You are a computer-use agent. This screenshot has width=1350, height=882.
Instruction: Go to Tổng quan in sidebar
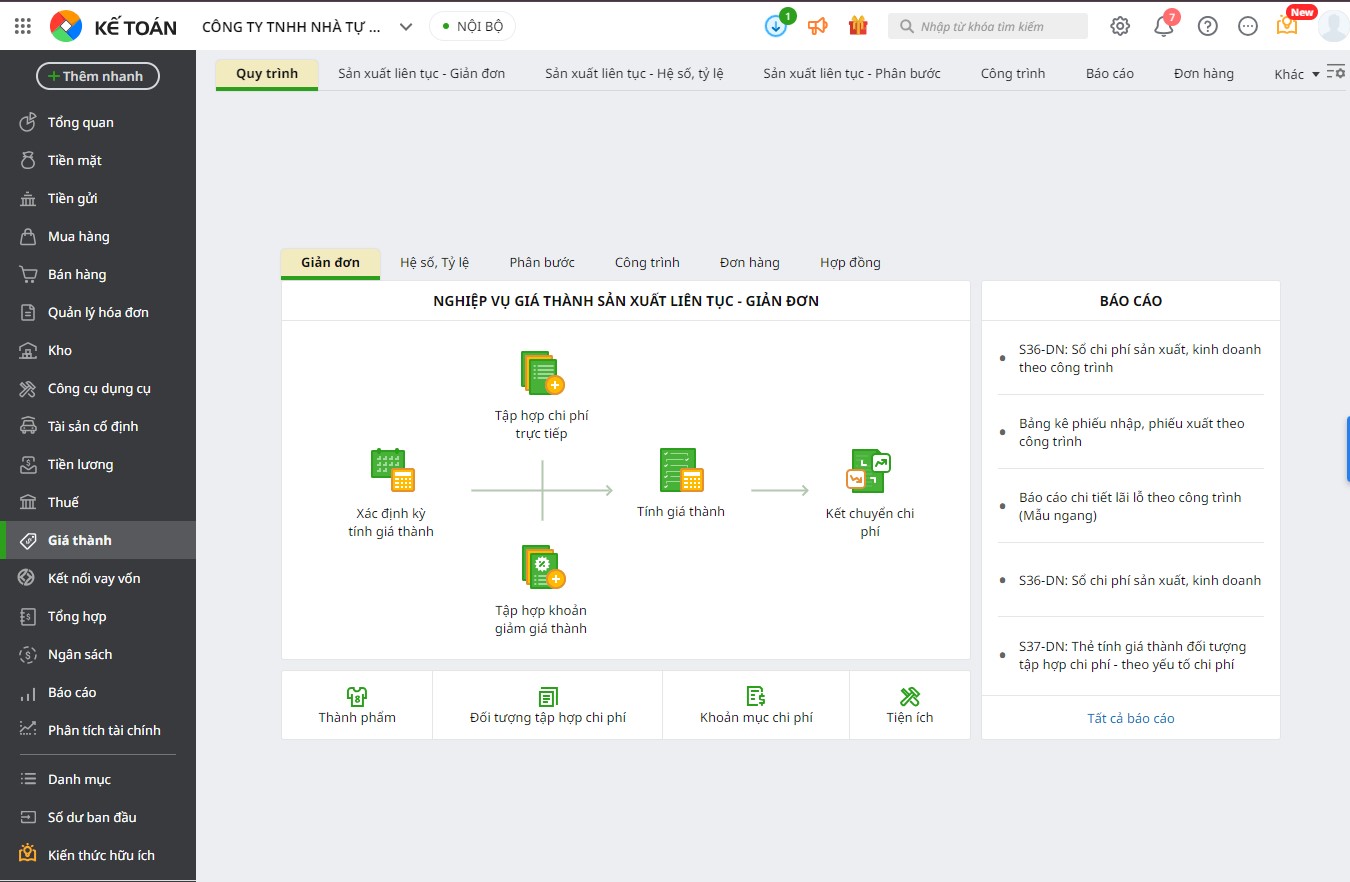(x=98, y=122)
